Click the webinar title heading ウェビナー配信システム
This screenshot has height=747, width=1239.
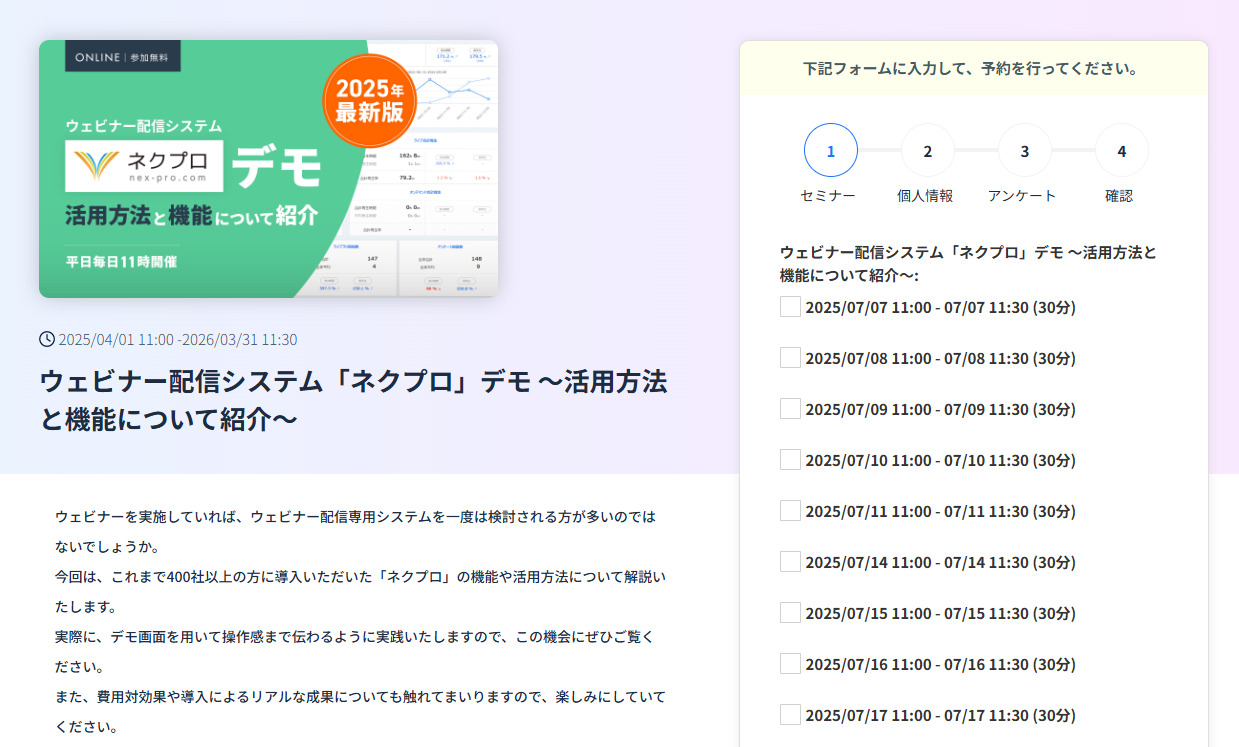coord(353,400)
